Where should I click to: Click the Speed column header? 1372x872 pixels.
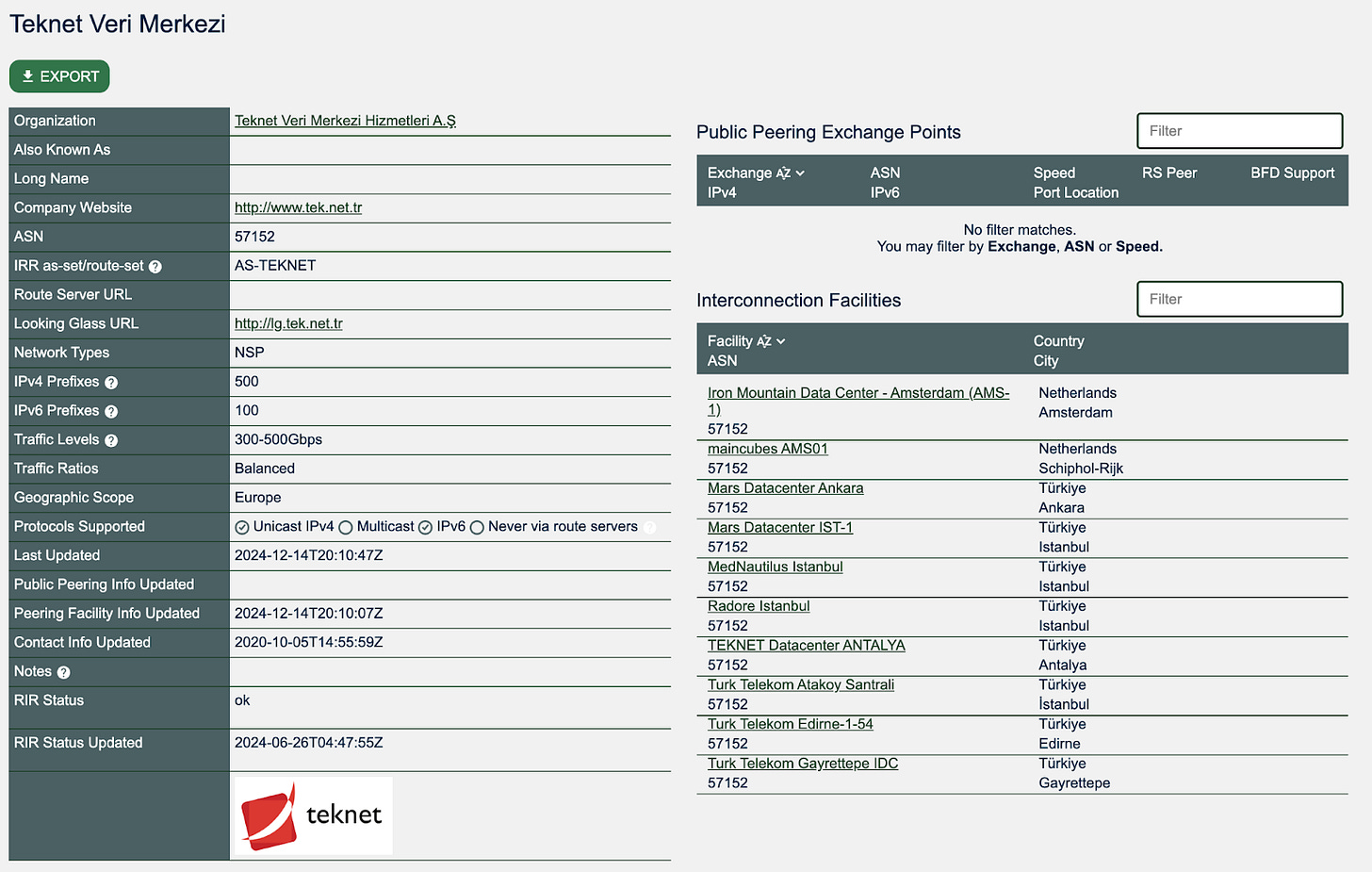pos(1054,173)
